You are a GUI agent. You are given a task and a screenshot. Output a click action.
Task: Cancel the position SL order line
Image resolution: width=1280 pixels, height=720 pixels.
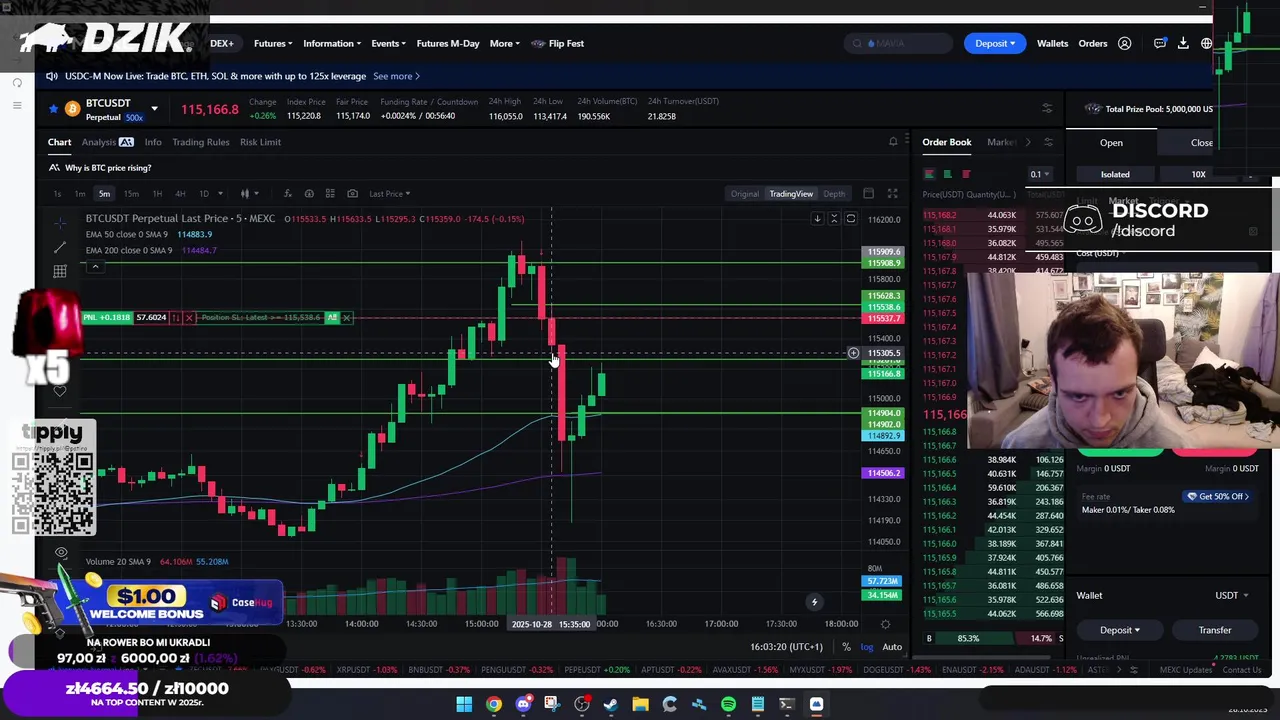pos(346,318)
